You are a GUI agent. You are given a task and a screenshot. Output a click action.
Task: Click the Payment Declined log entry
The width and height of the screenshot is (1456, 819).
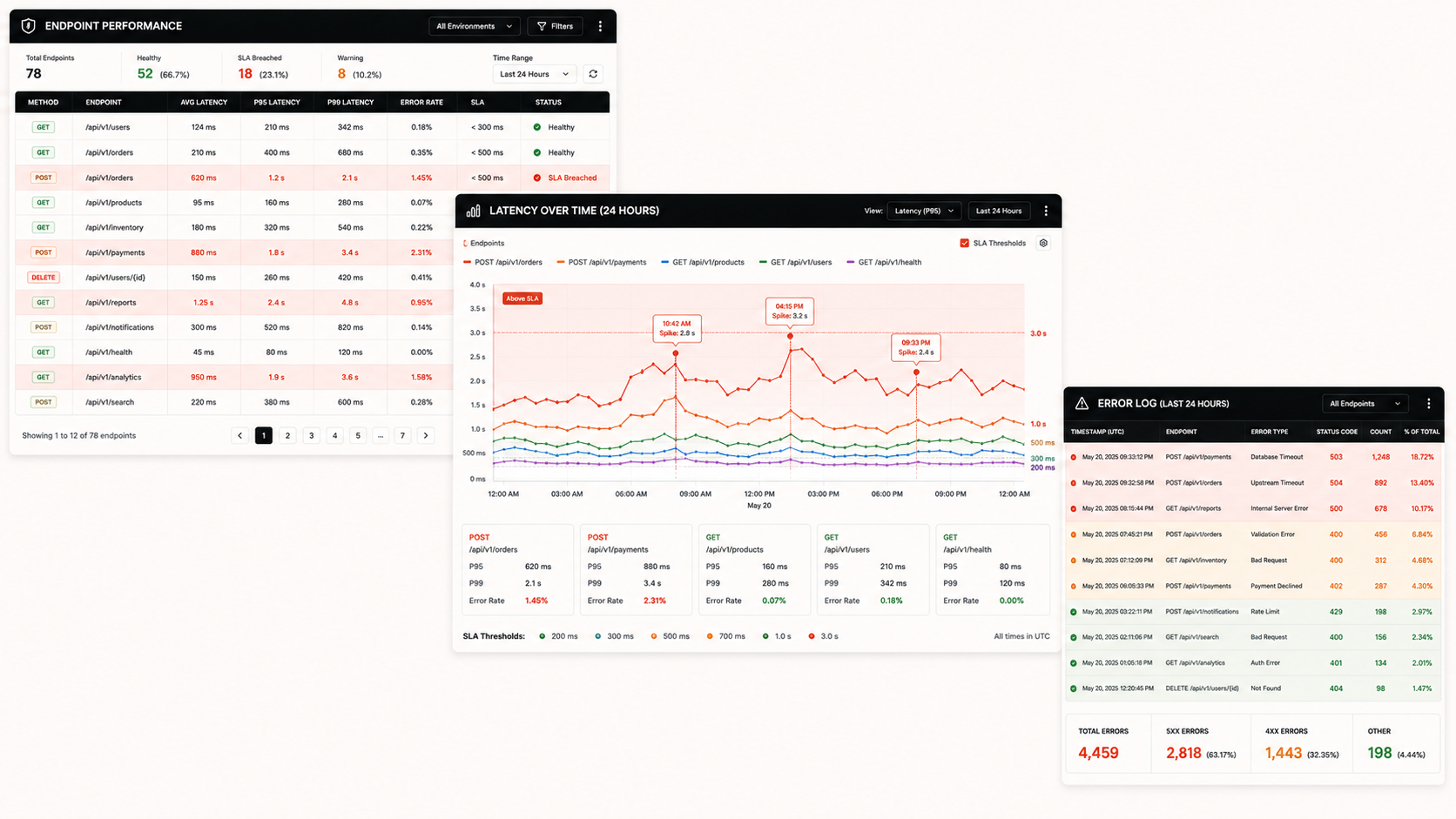(x=1253, y=586)
